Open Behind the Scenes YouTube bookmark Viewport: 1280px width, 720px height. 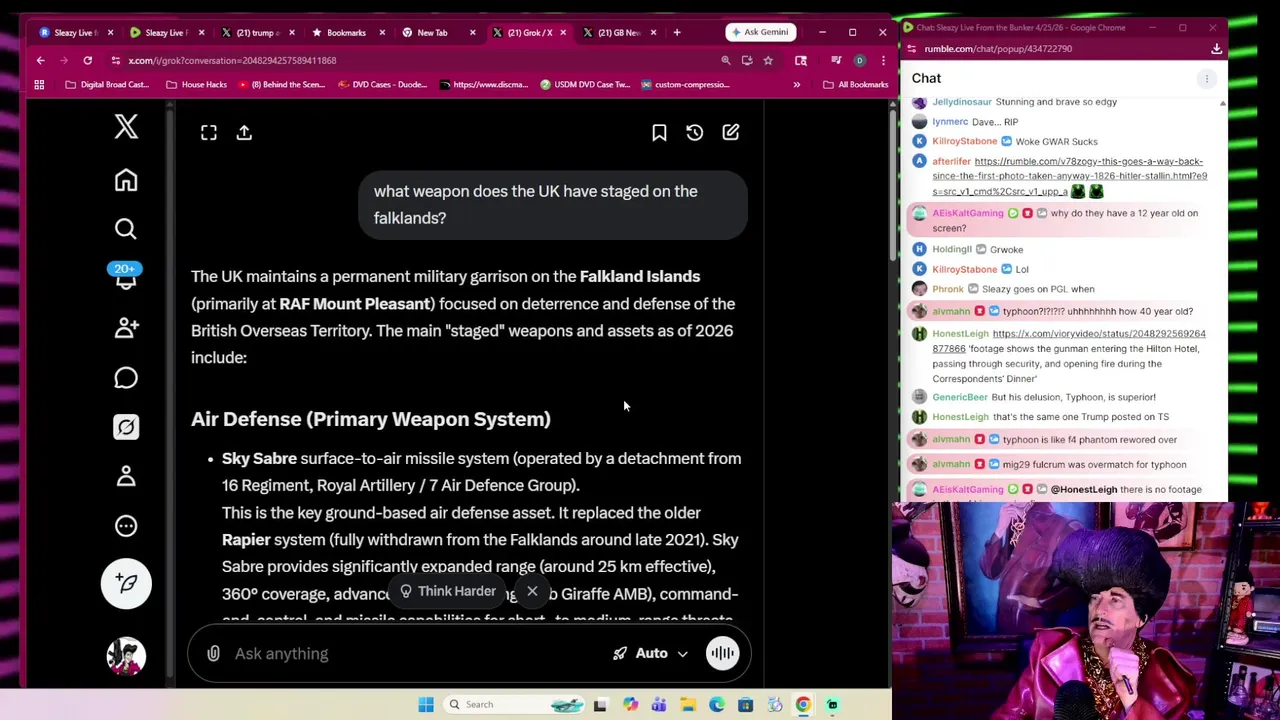(282, 85)
